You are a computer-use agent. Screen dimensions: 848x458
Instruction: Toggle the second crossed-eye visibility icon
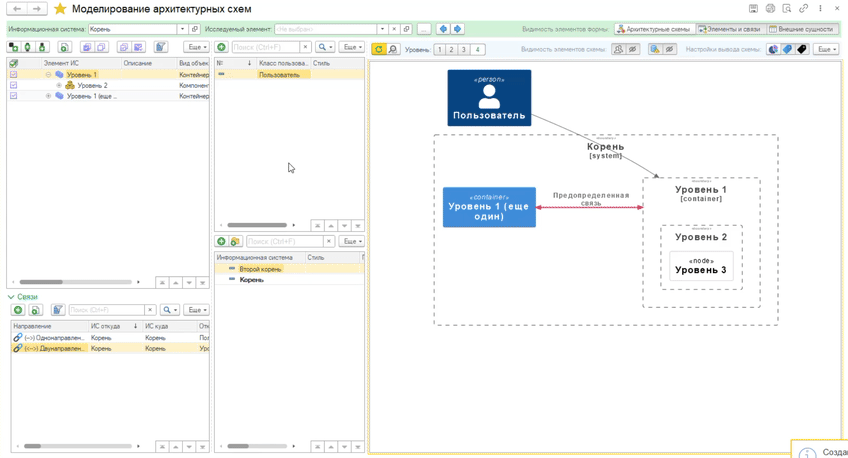(670, 49)
